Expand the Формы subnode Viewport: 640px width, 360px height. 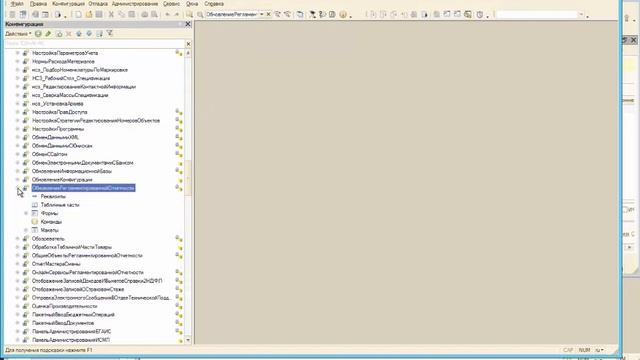26,213
